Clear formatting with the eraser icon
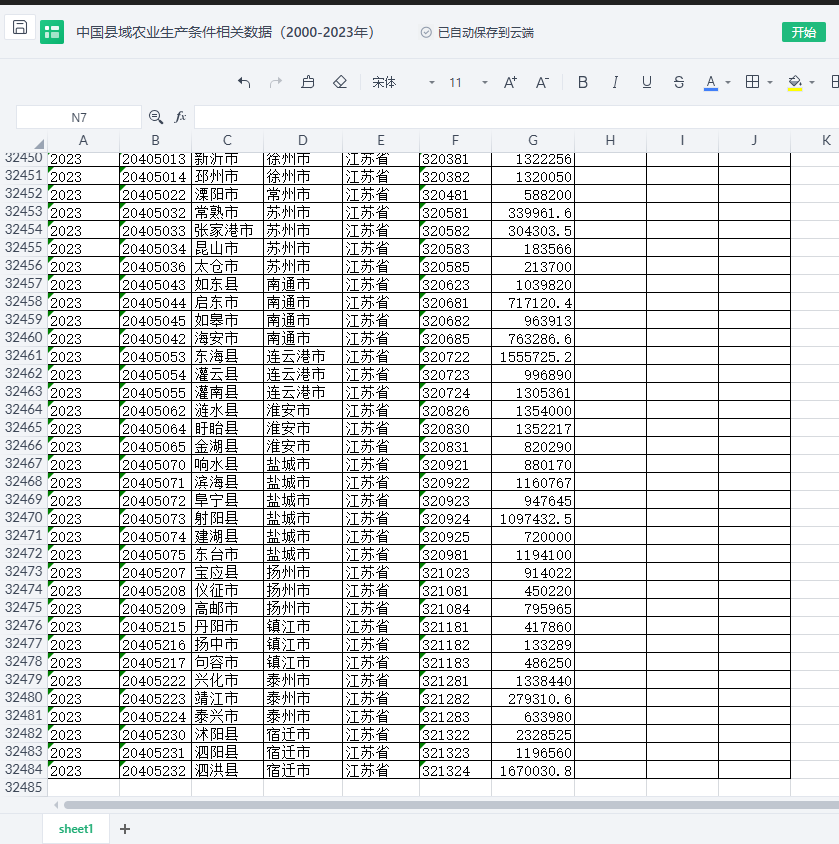839x844 pixels. pos(340,82)
